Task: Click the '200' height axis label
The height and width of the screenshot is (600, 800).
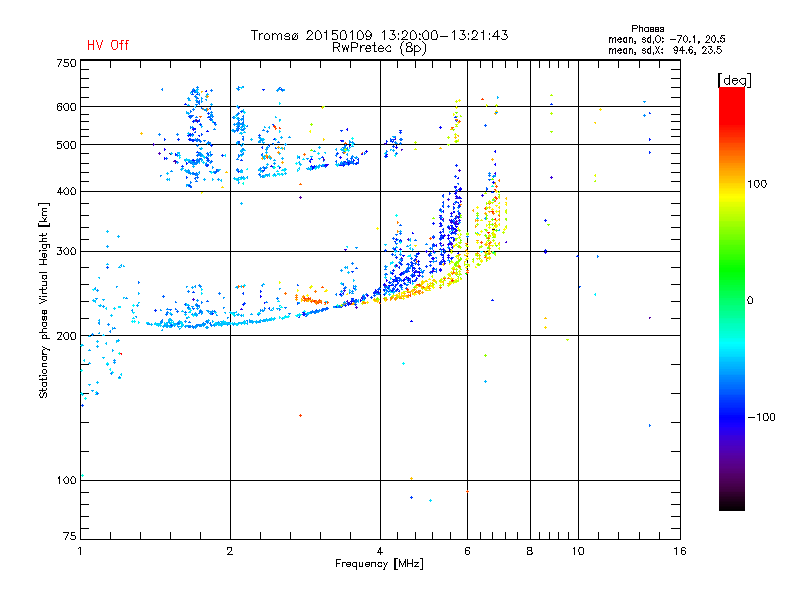Action: click(x=66, y=336)
